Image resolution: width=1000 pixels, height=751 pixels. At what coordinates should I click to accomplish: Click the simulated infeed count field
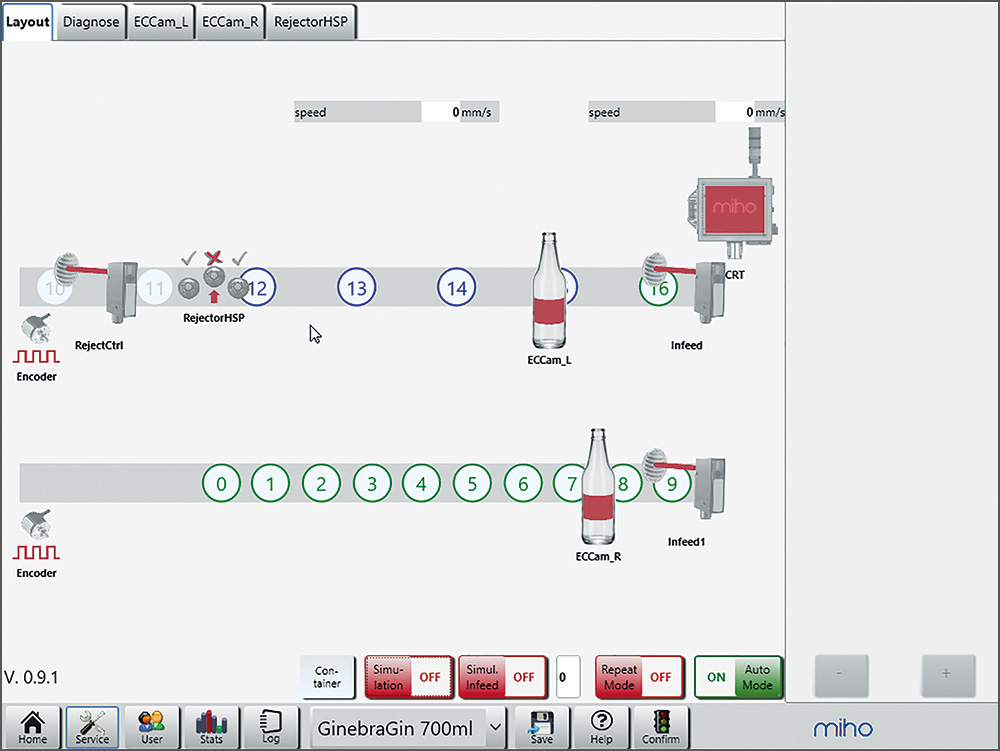(568, 677)
